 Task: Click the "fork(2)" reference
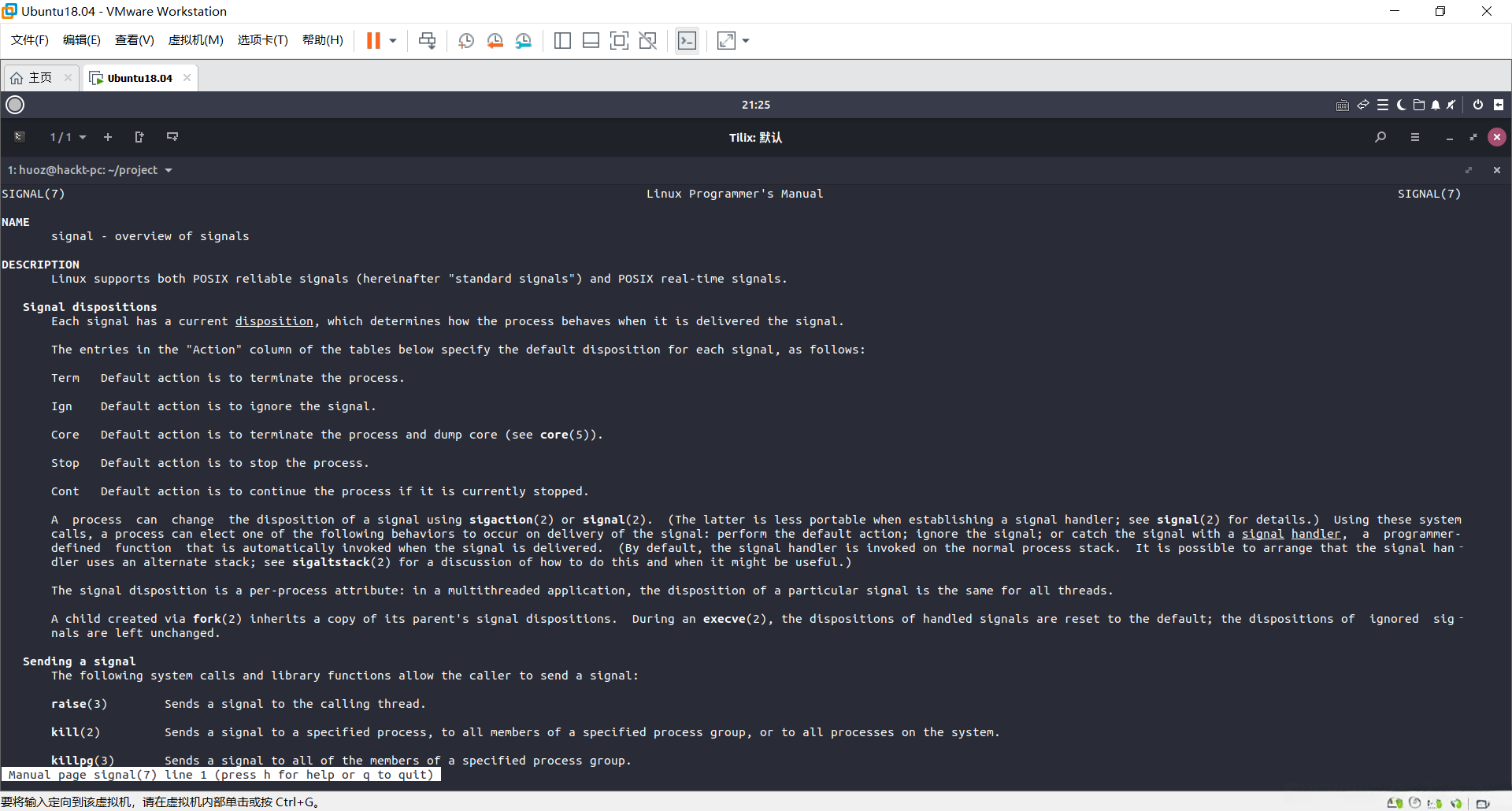[217, 619]
